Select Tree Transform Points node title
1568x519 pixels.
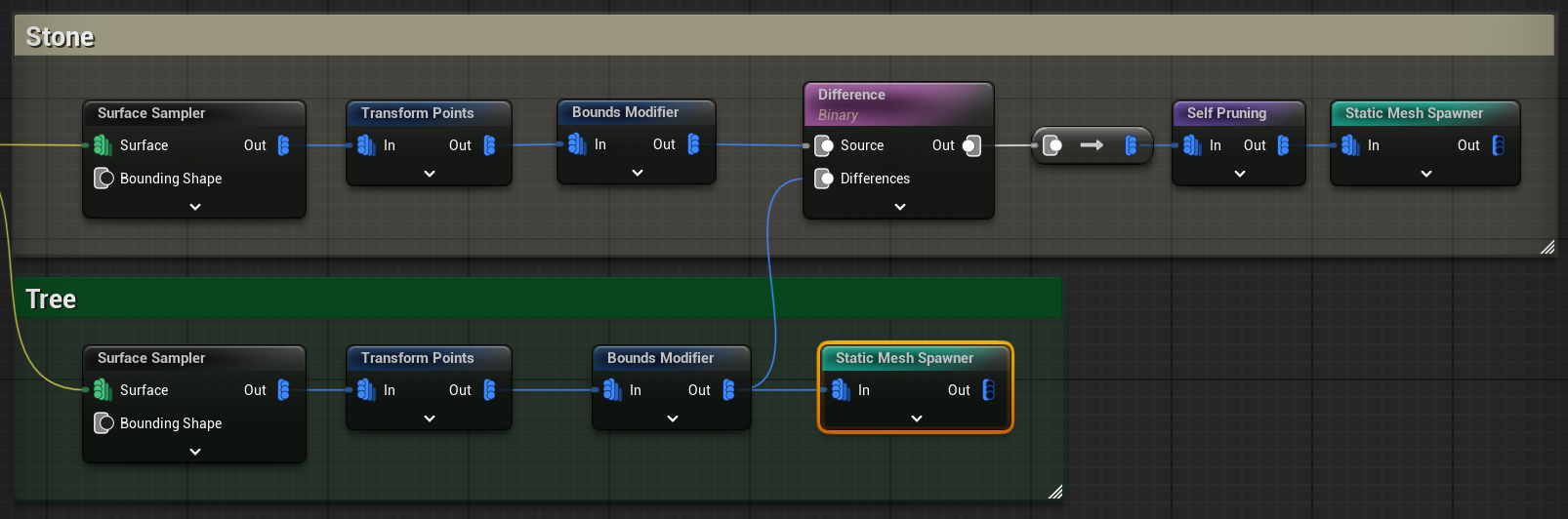tap(418, 358)
